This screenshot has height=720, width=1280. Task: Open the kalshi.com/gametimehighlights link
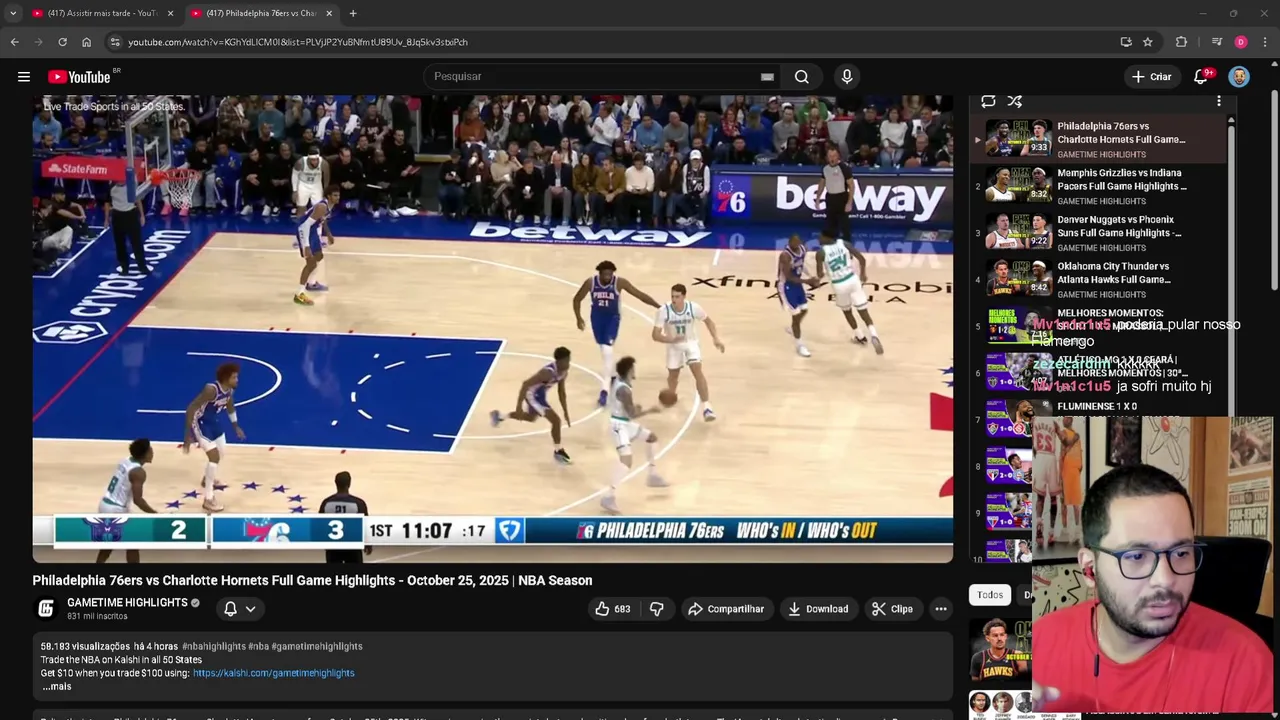273,673
